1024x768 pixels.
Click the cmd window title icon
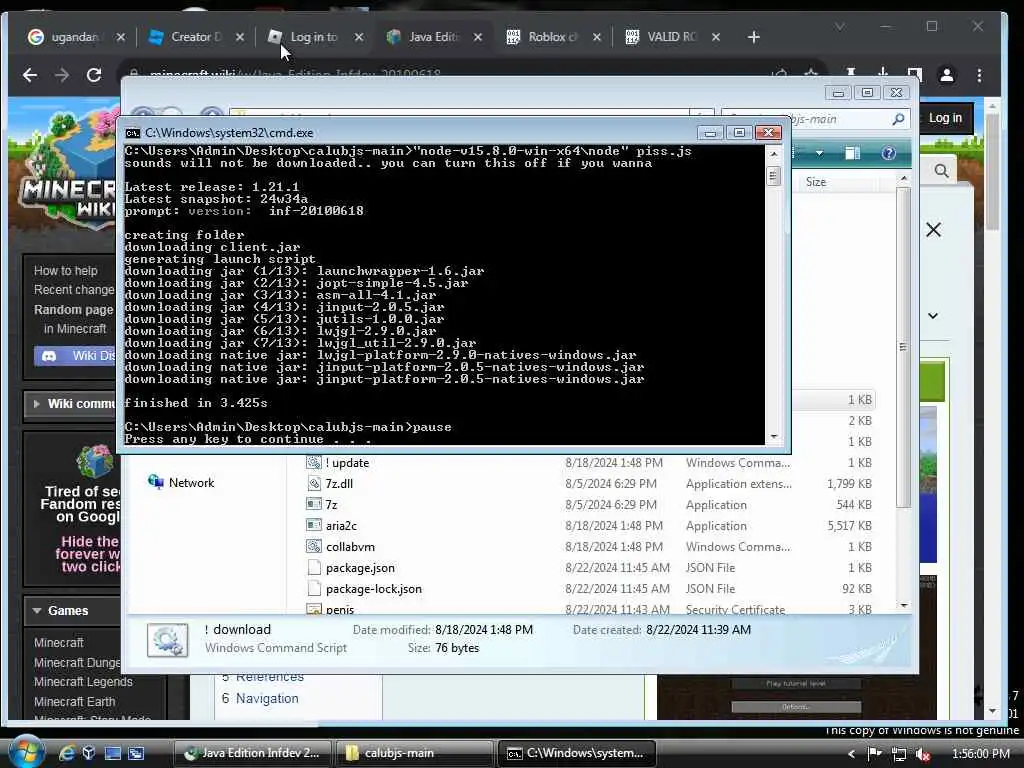point(133,133)
